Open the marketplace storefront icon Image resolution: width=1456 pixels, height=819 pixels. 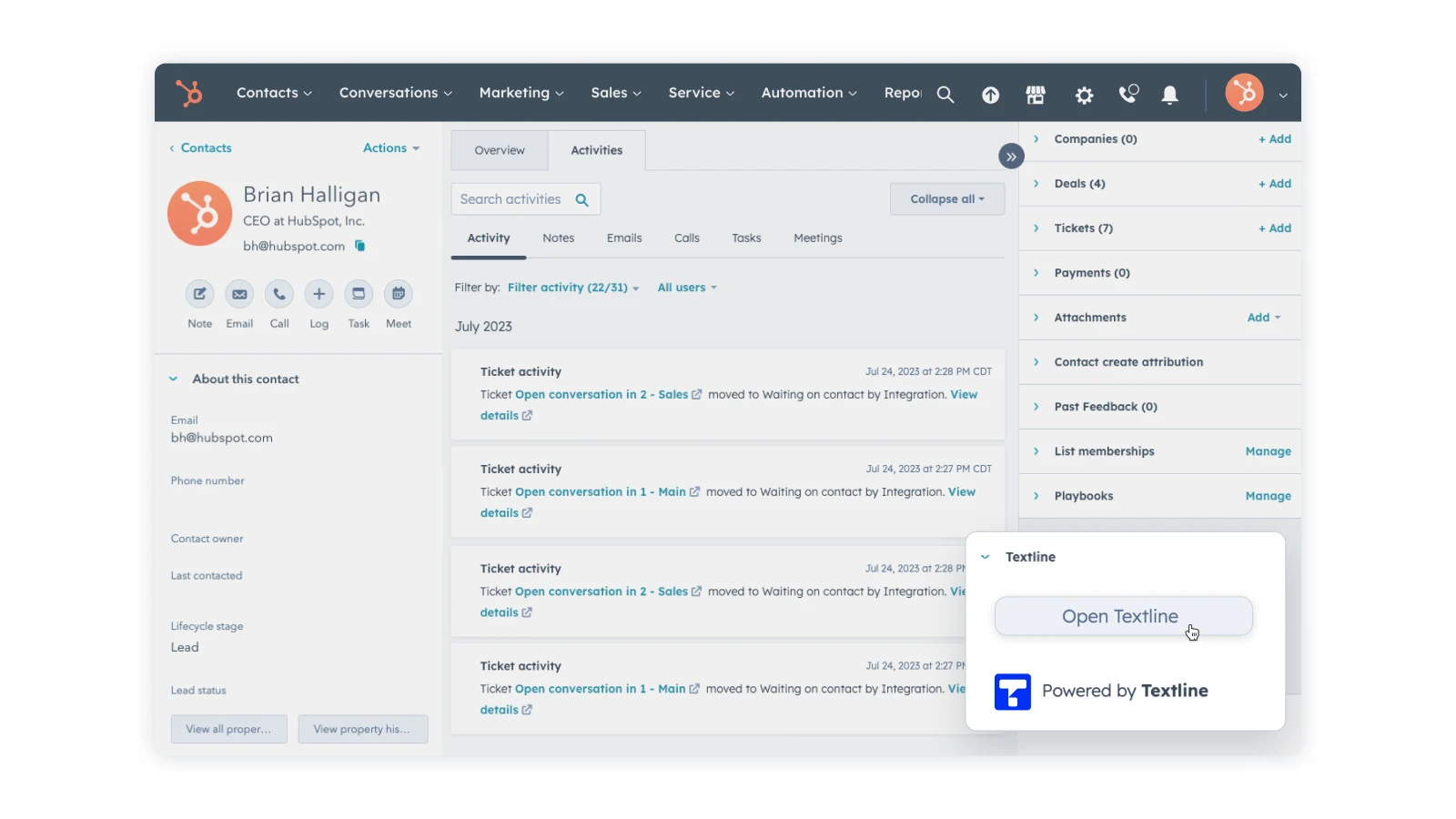pyautogui.click(x=1036, y=95)
